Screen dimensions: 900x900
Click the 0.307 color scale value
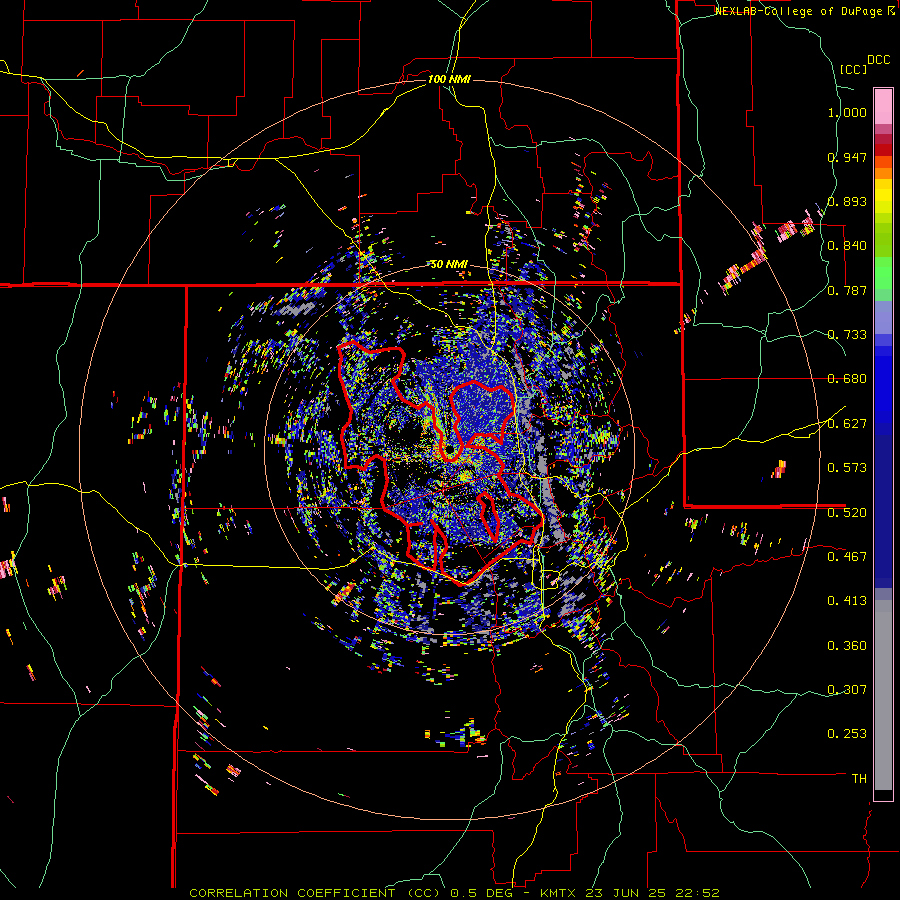(847, 690)
